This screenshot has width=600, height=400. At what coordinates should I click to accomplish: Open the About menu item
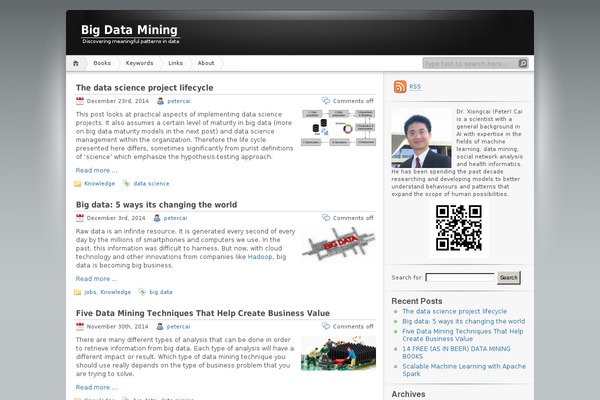pyautogui.click(x=206, y=63)
